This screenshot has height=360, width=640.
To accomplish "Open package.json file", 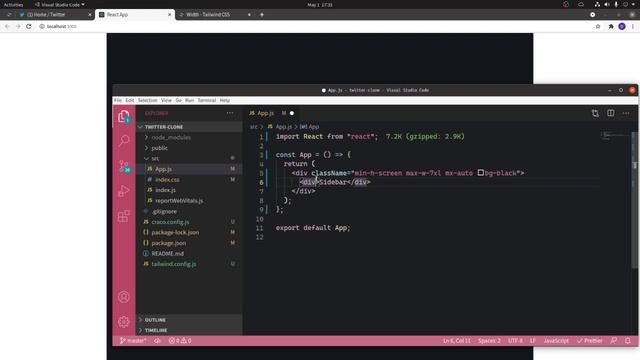I will pos(169,243).
